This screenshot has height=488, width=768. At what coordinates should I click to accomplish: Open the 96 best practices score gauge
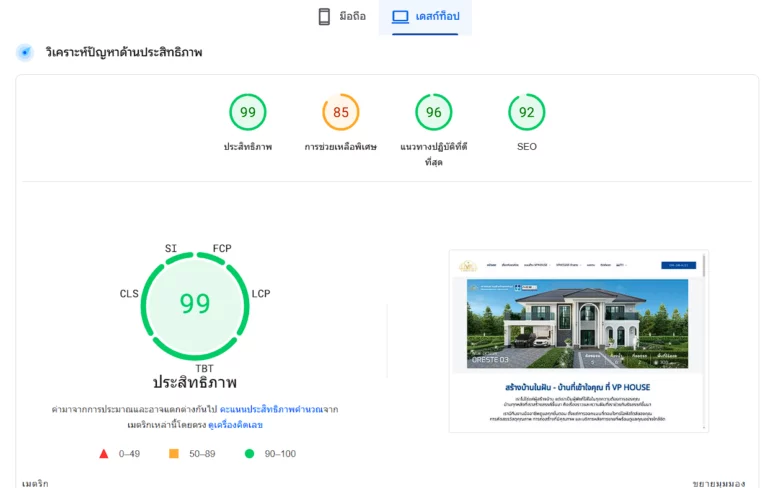[433, 112]
